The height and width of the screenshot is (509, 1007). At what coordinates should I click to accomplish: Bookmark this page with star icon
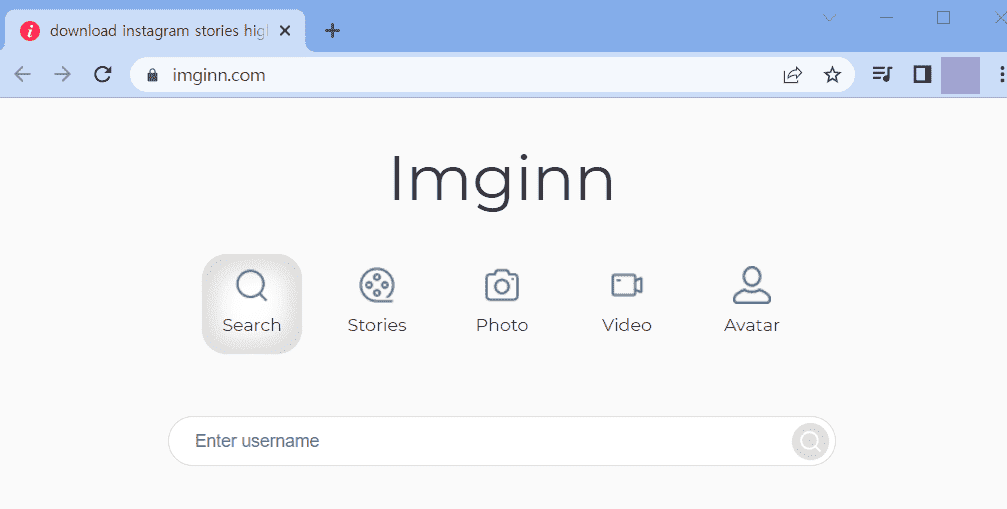(x=832, y=75)
